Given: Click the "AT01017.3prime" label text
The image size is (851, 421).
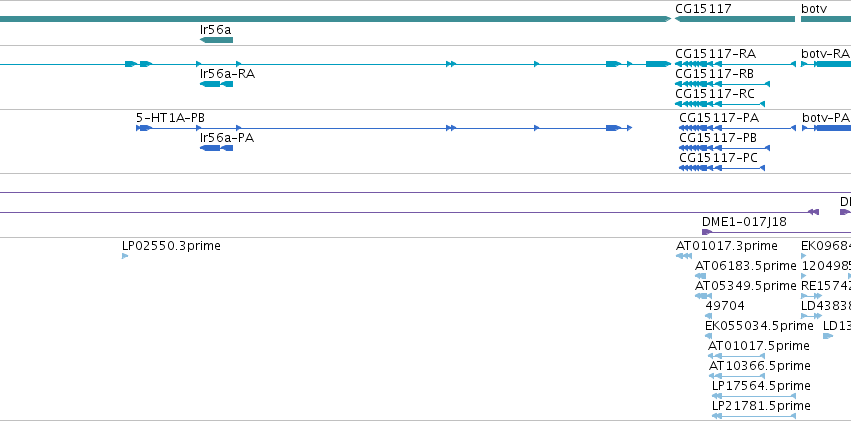Looking at the screenshot, I should pos(727,246).
